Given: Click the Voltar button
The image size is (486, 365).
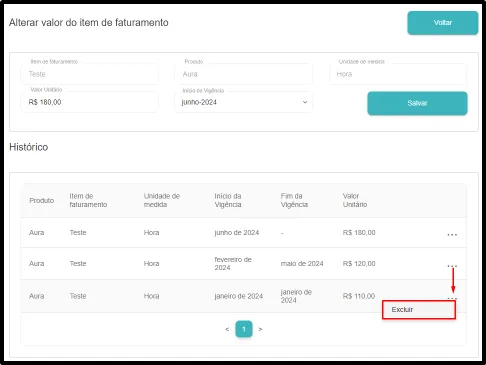Looking at the screenshot, I should 443,23.
